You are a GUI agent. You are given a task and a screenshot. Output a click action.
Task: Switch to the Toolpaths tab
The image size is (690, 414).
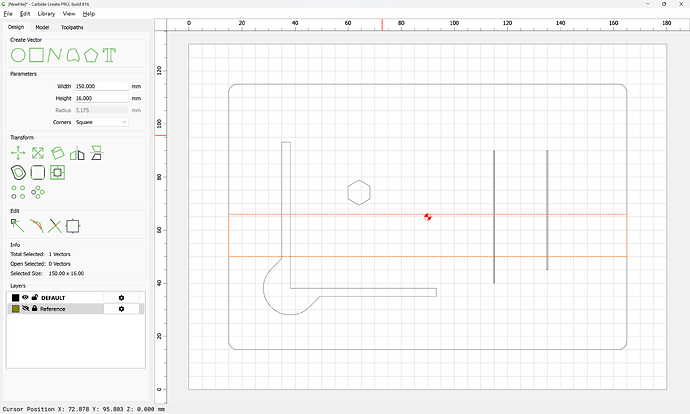point(72,27)
